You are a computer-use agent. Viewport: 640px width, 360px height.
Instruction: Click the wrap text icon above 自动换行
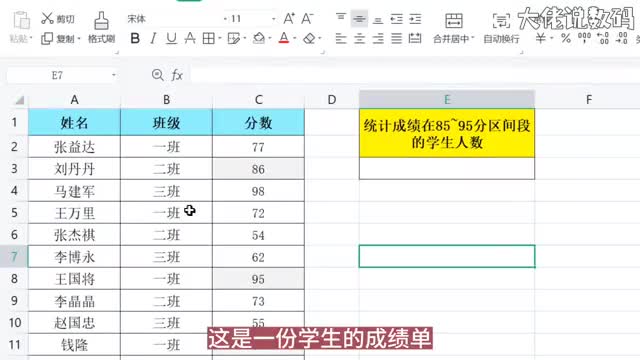point(501,20)
